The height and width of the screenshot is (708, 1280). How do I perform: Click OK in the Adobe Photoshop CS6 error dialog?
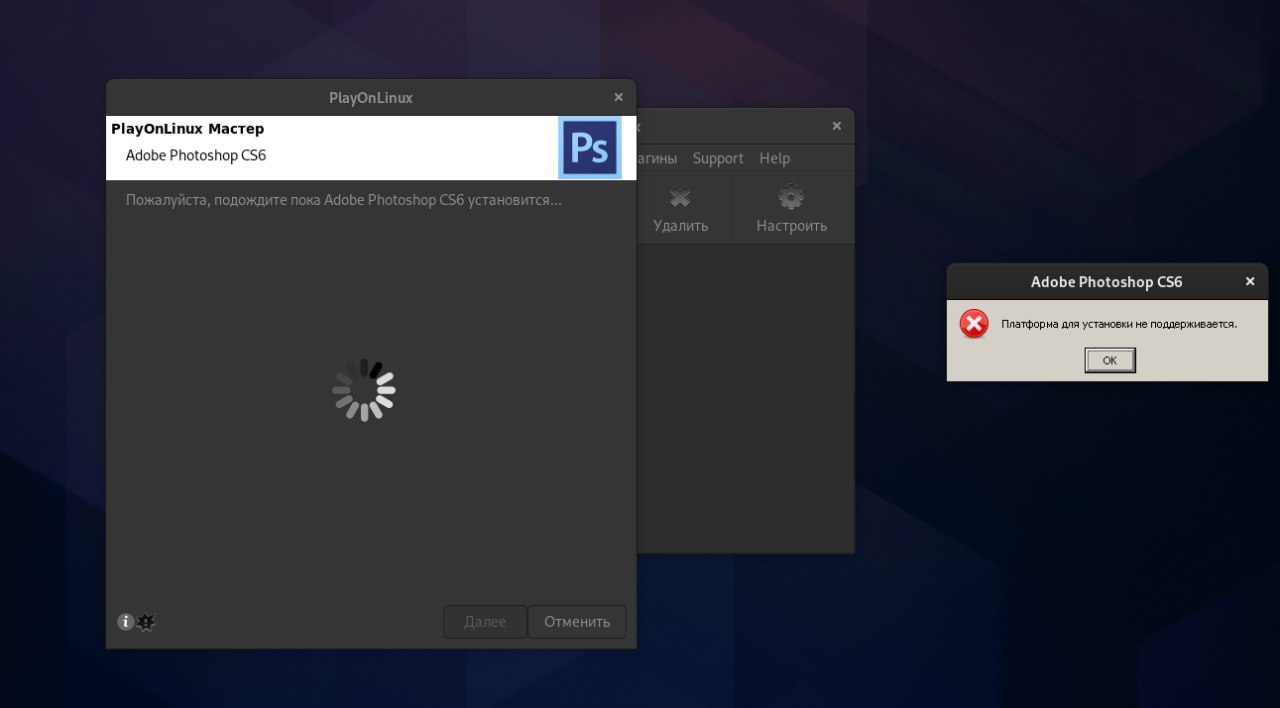pos(1110,360)
